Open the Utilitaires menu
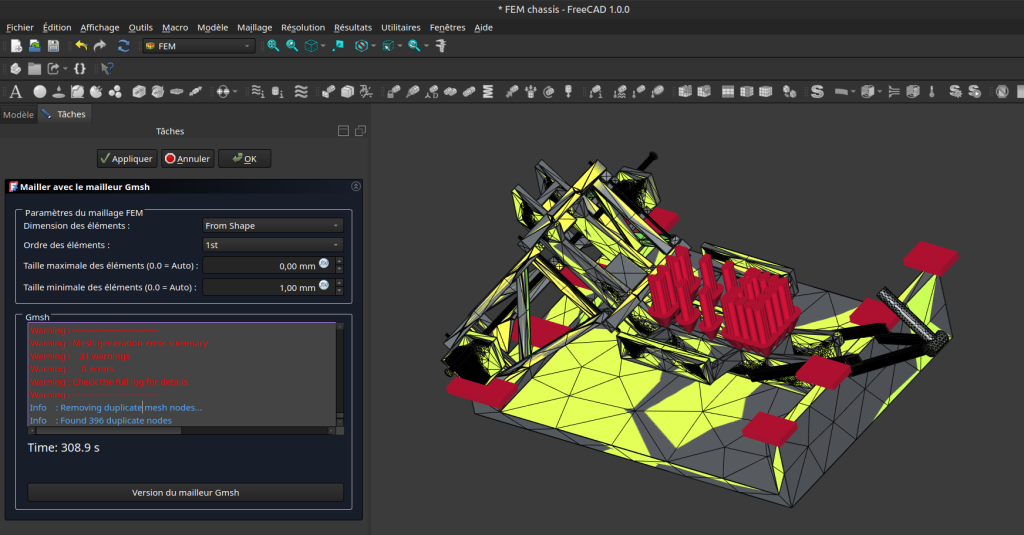 [401, 27]
